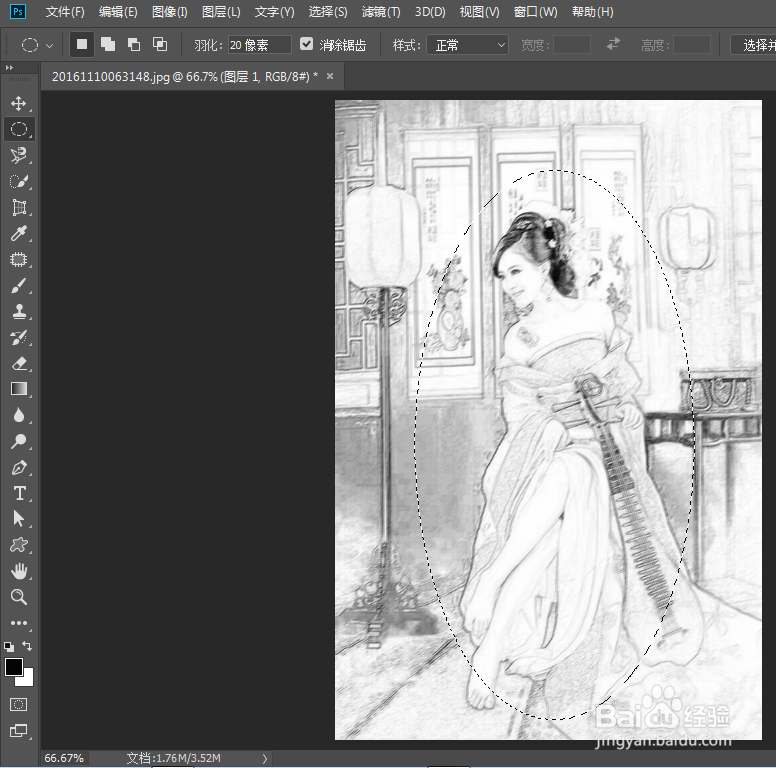The image size is (776, 768).
Task: Select the History Brush tool
Action: [x=19, y=337]
